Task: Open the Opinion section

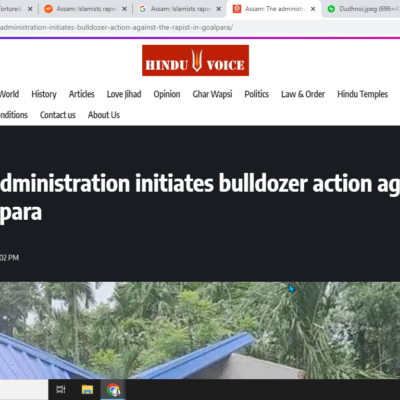Action: tap(167, 94)
